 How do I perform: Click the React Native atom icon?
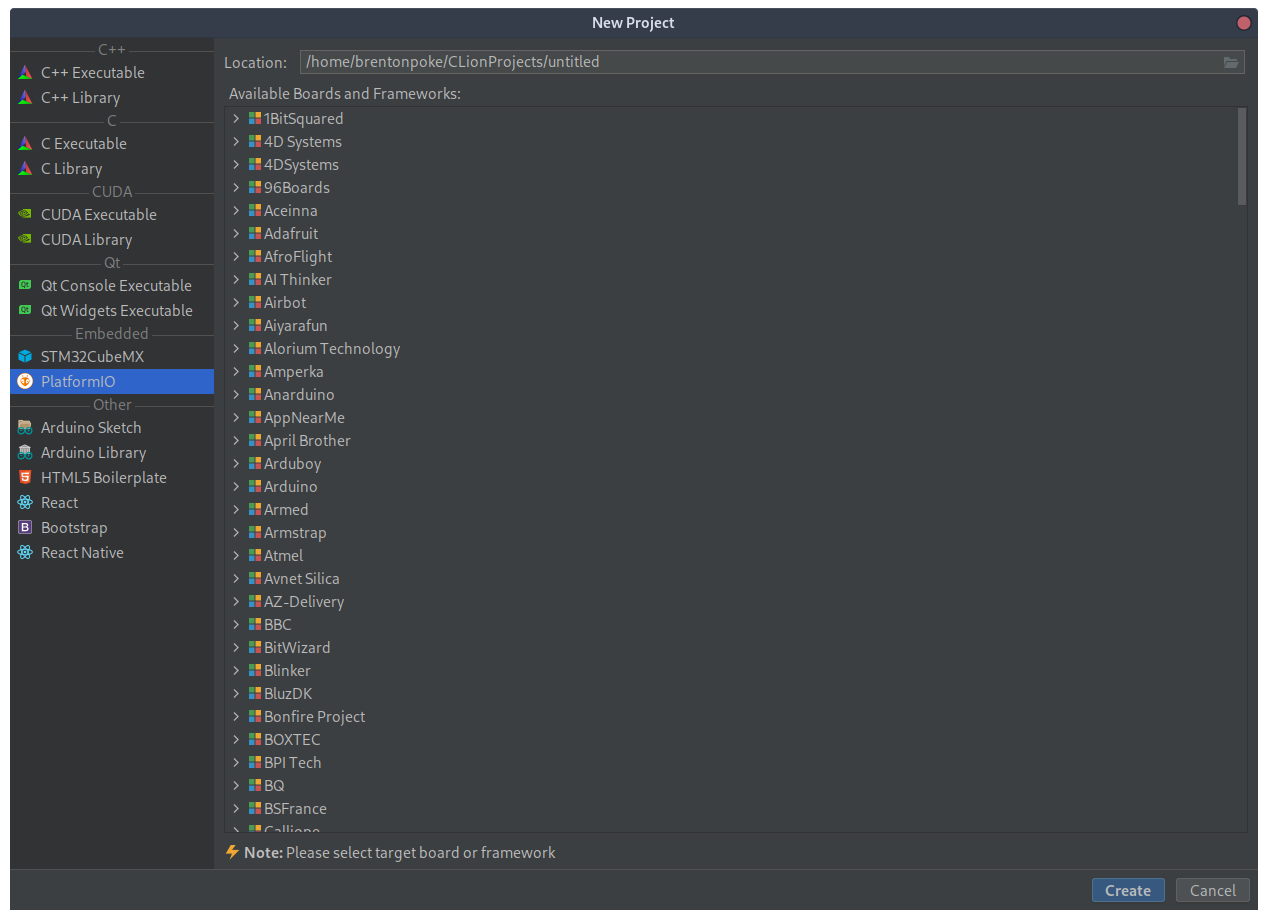pos(25,553)
